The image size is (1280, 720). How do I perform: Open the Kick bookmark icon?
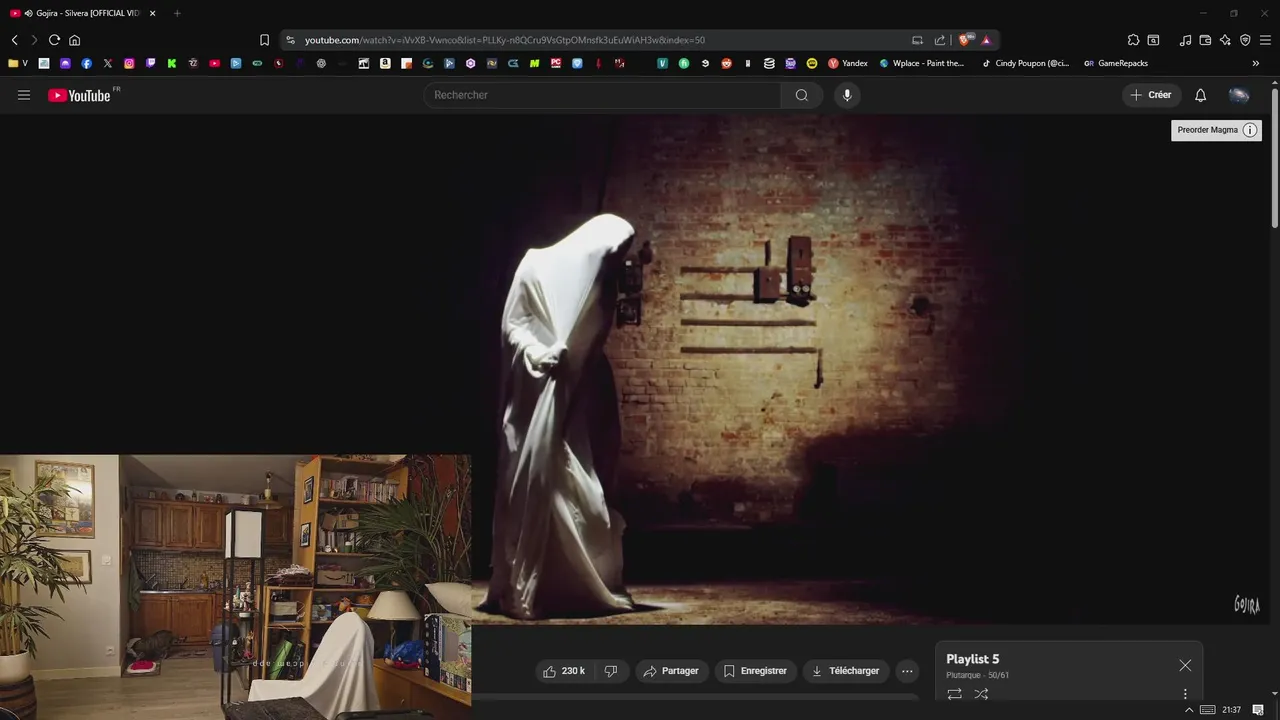click(172, 63)
